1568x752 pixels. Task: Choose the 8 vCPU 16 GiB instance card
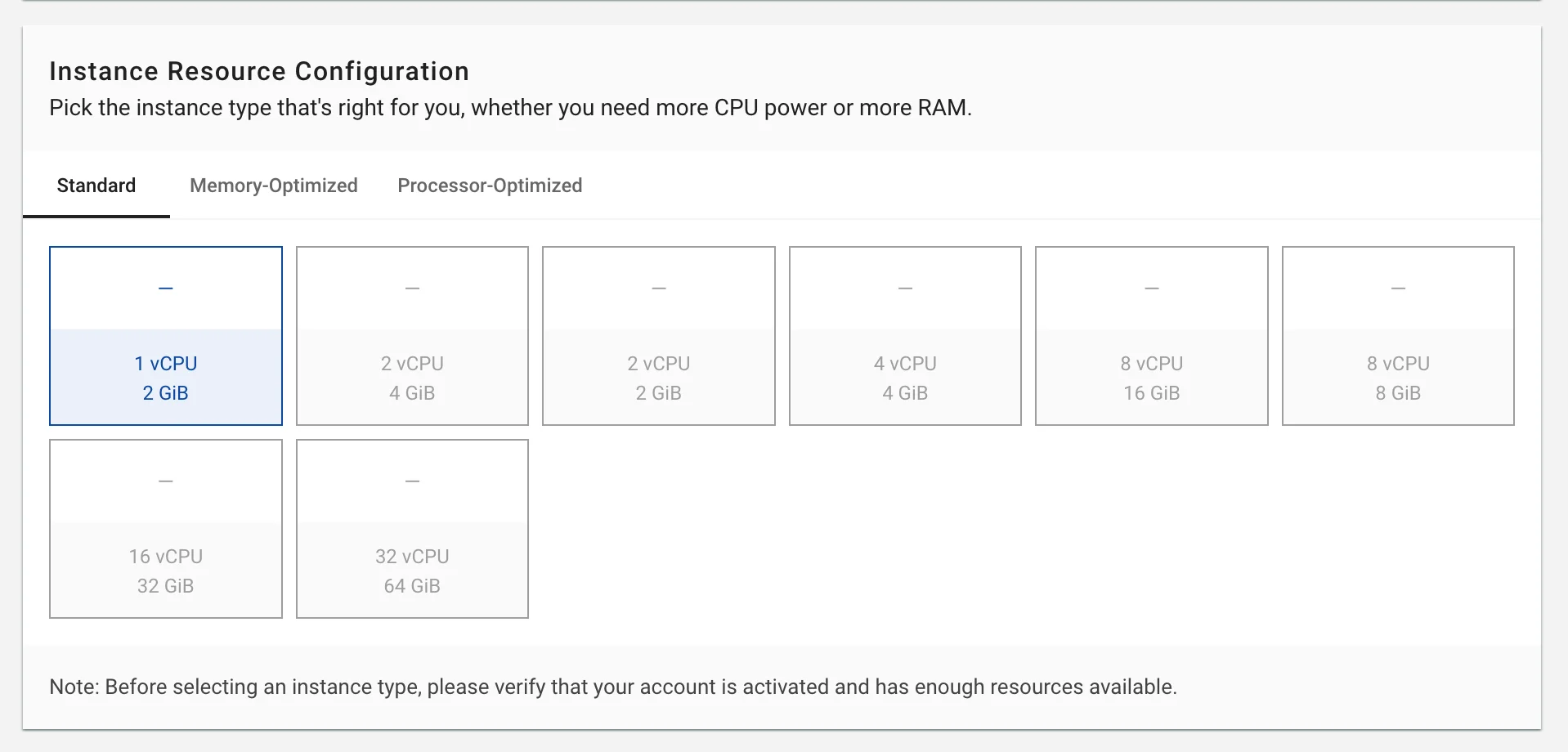pyautogui.click(x=1152, y=336)
